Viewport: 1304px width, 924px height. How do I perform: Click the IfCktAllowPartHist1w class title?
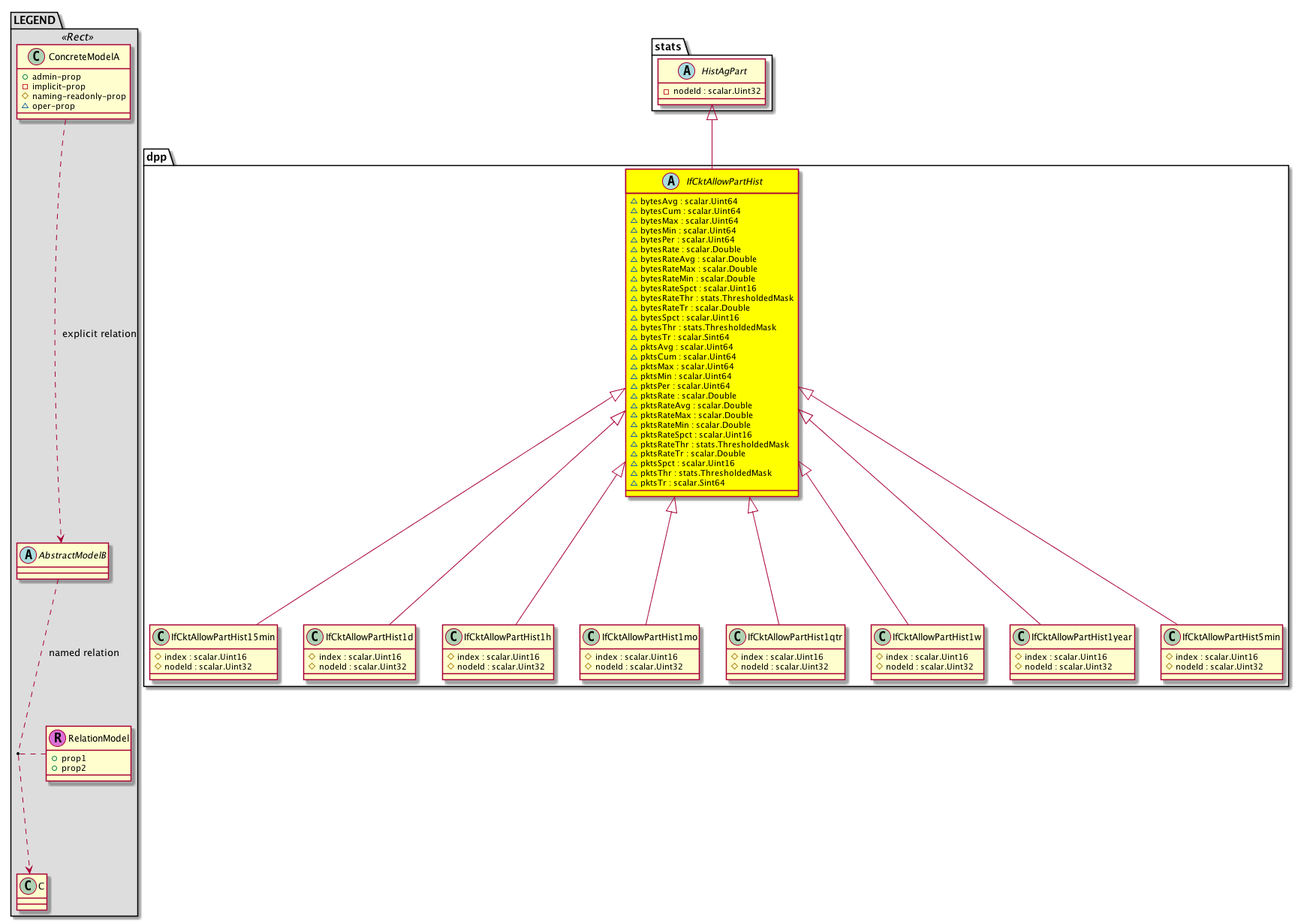(x=936, y=637)
